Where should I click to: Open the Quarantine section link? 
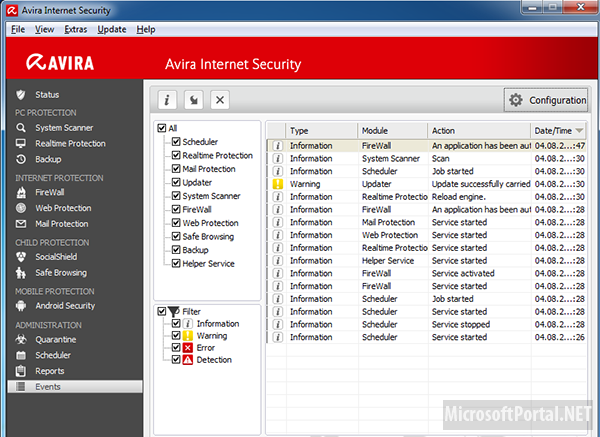pos(56,339)
